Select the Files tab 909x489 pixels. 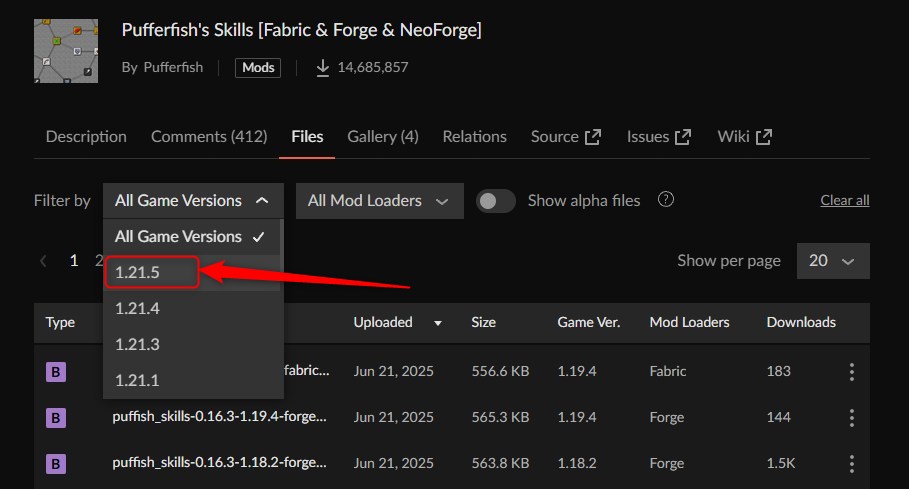click(x=307, y=137)
